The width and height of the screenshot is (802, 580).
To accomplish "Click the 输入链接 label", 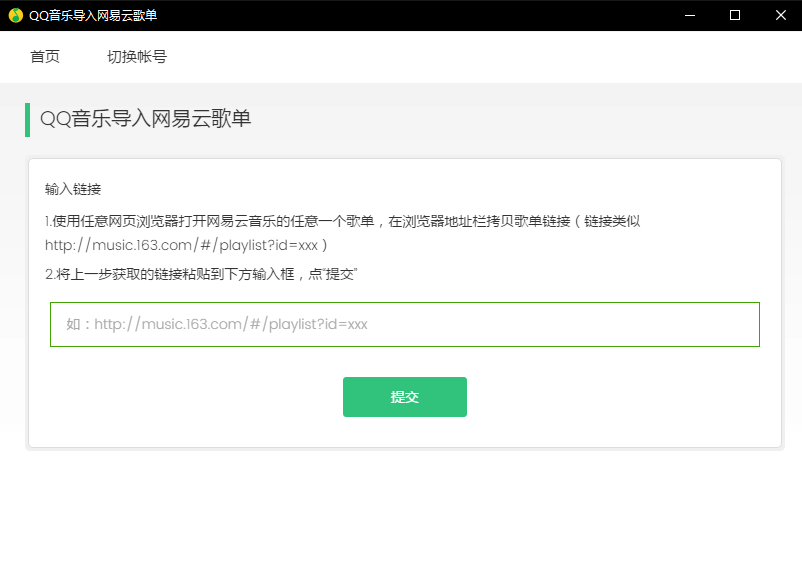I will 73,189.
